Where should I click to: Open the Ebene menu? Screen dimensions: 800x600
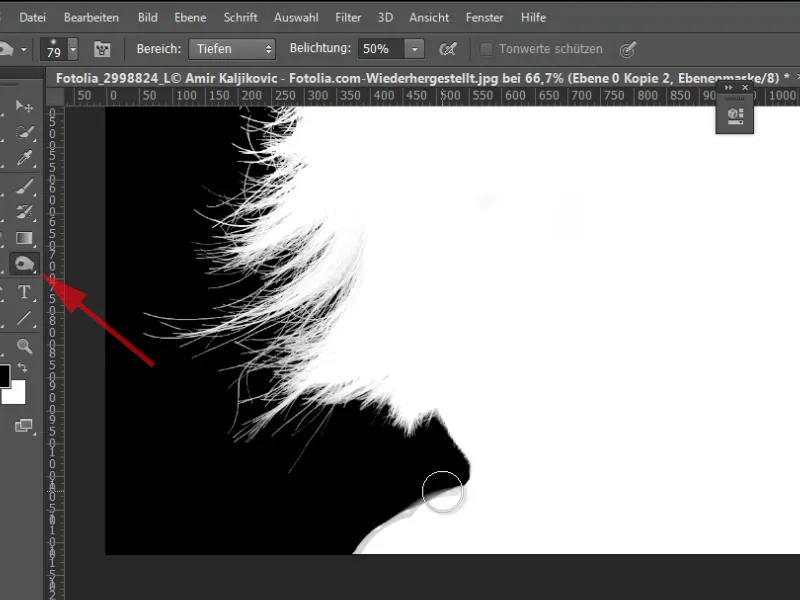(x=191, y=18)
